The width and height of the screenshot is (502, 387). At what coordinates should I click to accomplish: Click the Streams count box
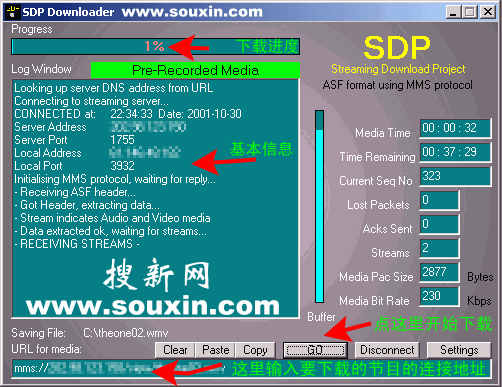point(440,248)
